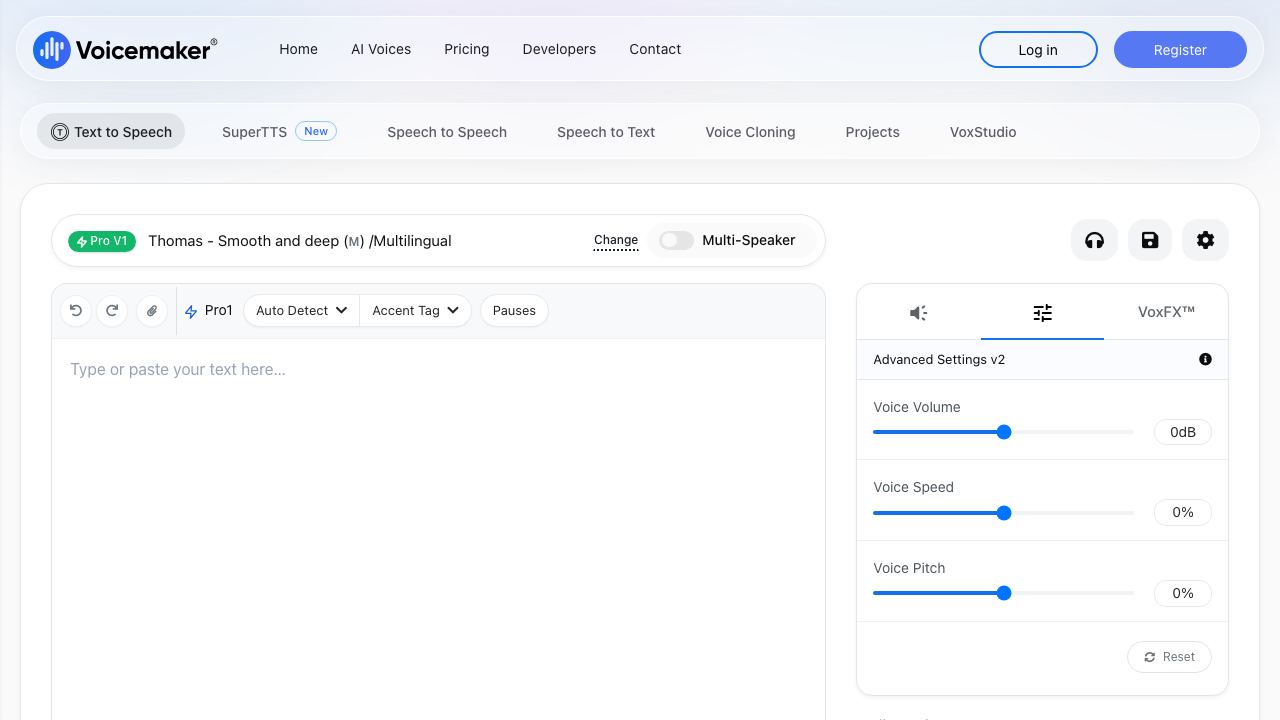
Task: Click the Register button
Action: point(1180,50)
